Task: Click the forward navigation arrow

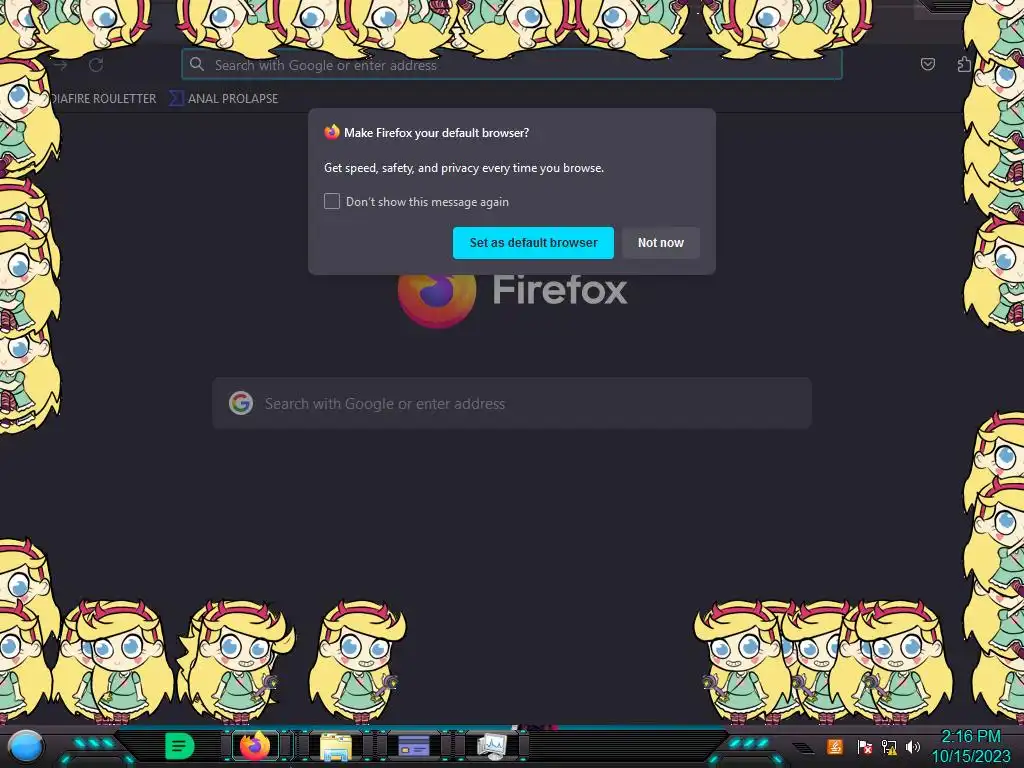Action: (x=61, y=65)
